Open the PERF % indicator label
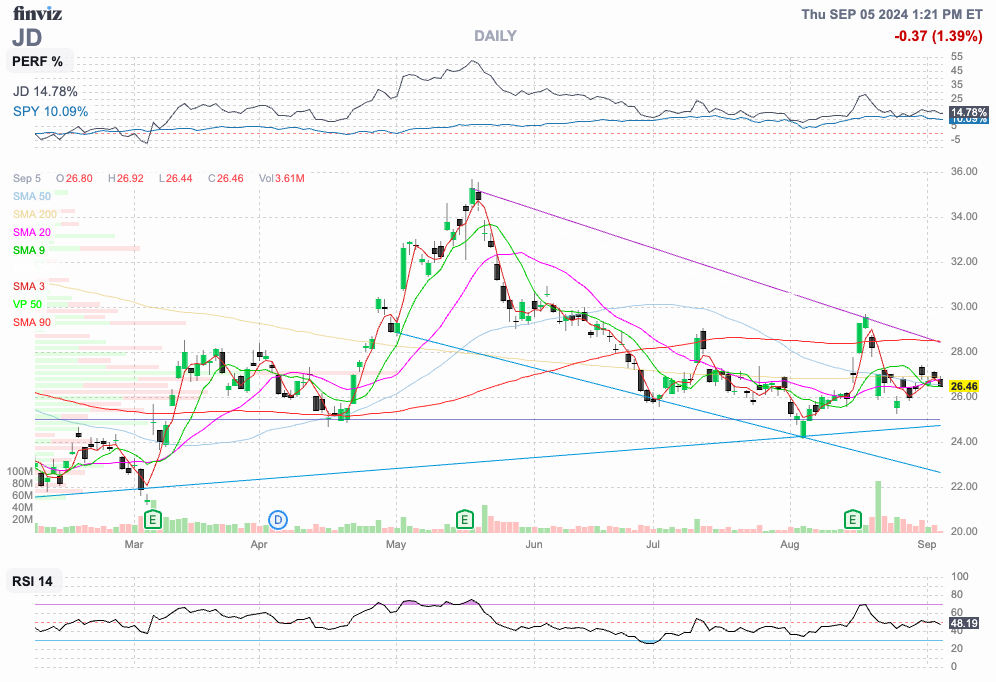Viewport: 996px width, 682px height. pyautogui.click(x=38, y=62)
